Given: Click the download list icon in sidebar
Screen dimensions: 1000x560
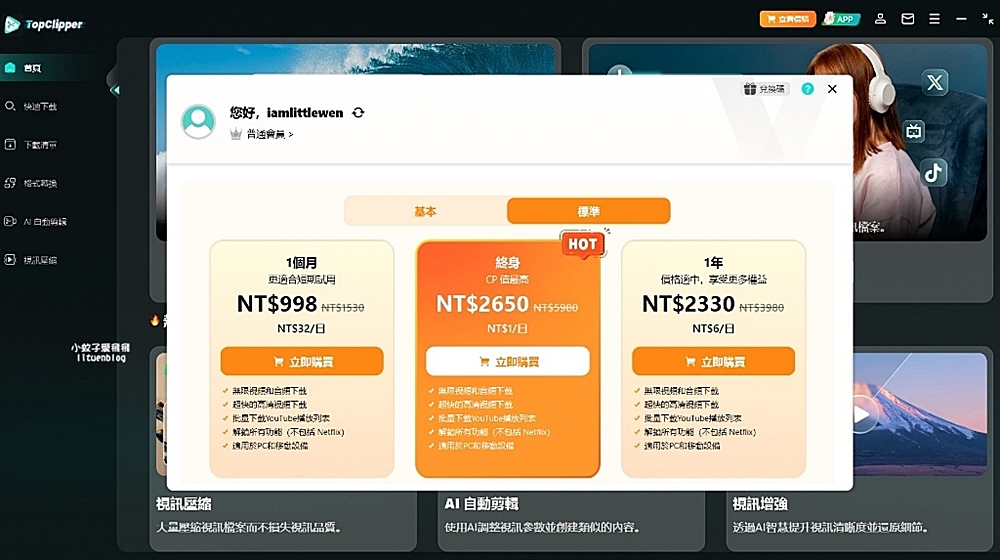Looking at the screenshot, I should tap(10, 144).
